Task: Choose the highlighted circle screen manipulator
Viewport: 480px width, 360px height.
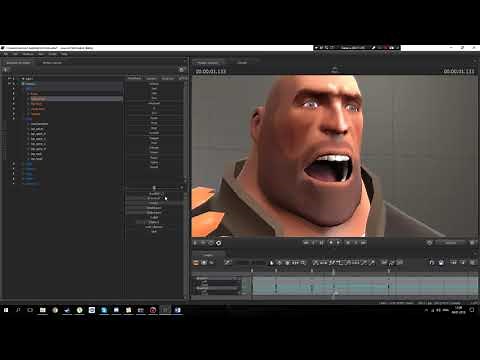Action: (219, 243)
